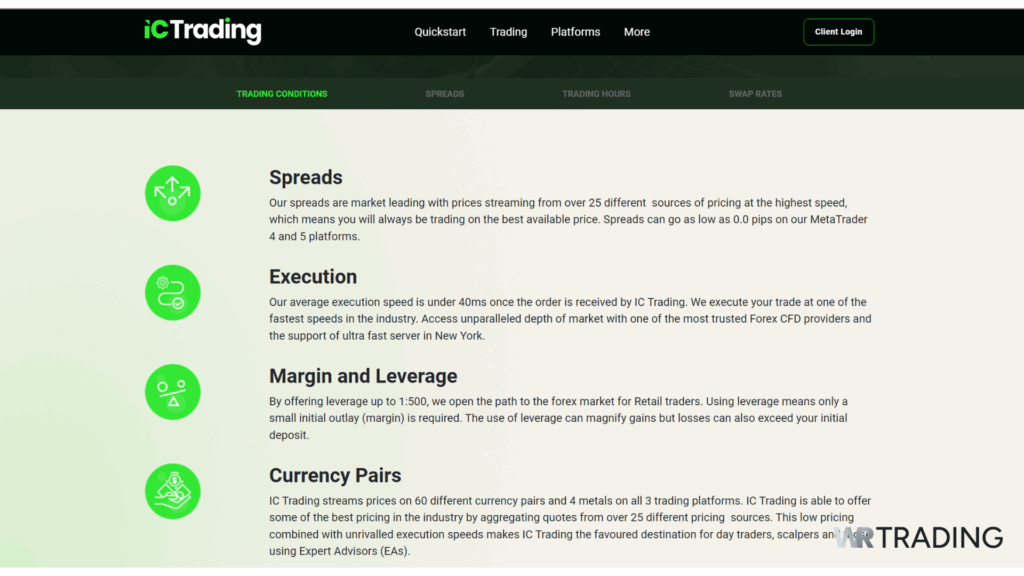Click the Client Login button

pyautogui.click(x=838, y=31)
